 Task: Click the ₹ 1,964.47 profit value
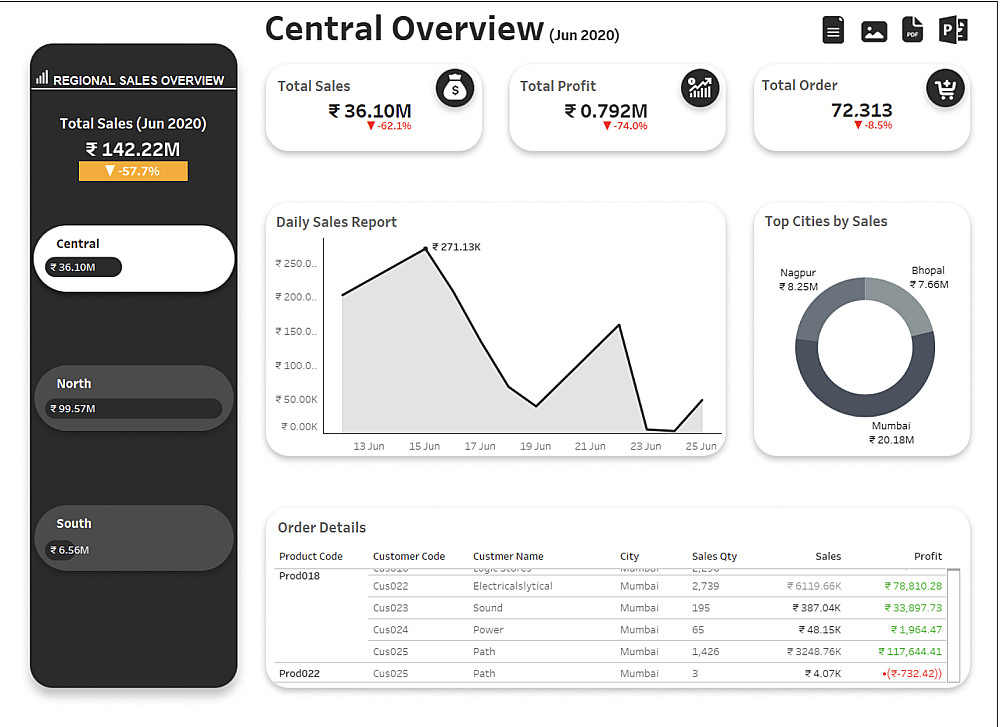coord(916,629)
